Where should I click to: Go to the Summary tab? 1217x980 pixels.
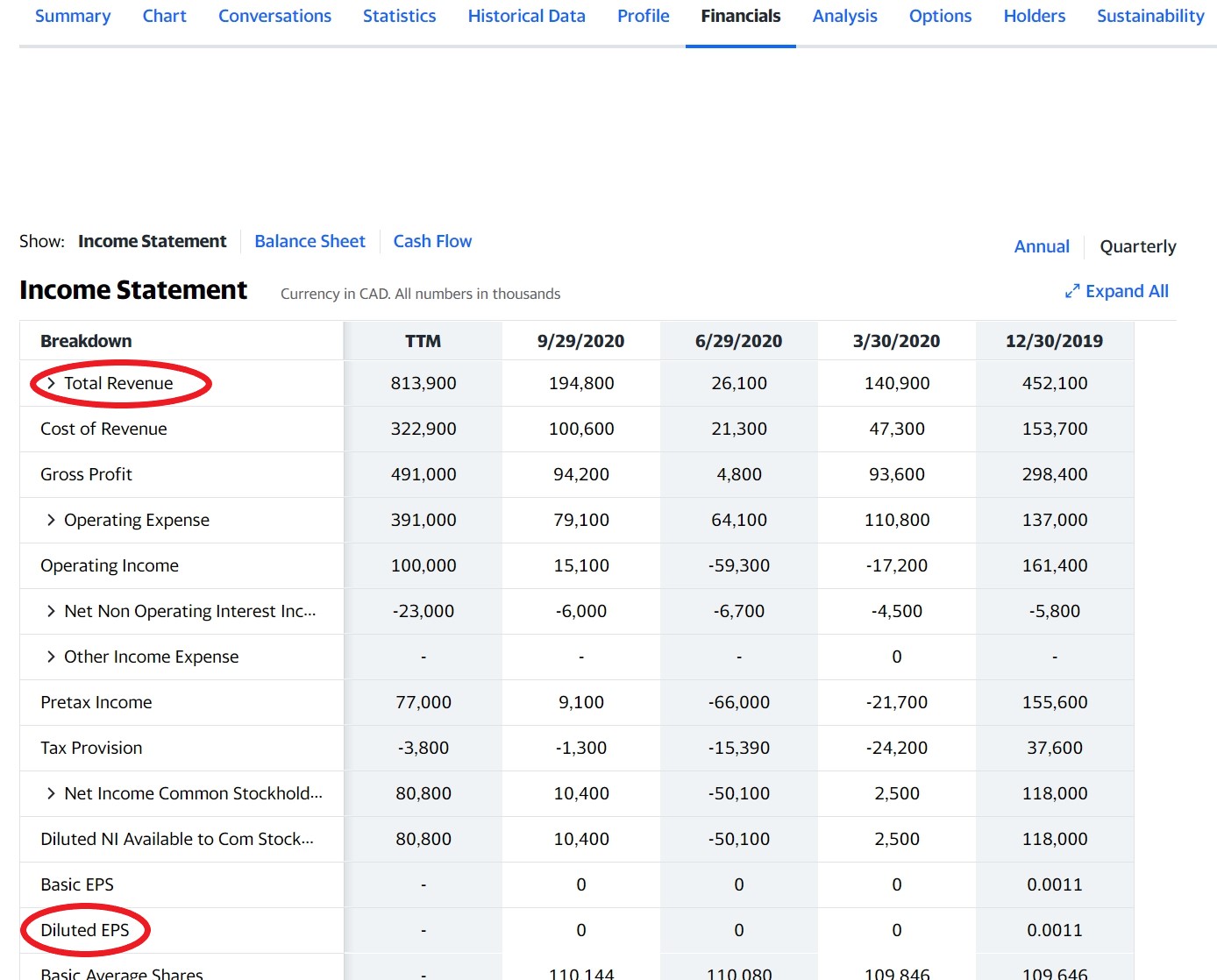(x=73, y=16)
